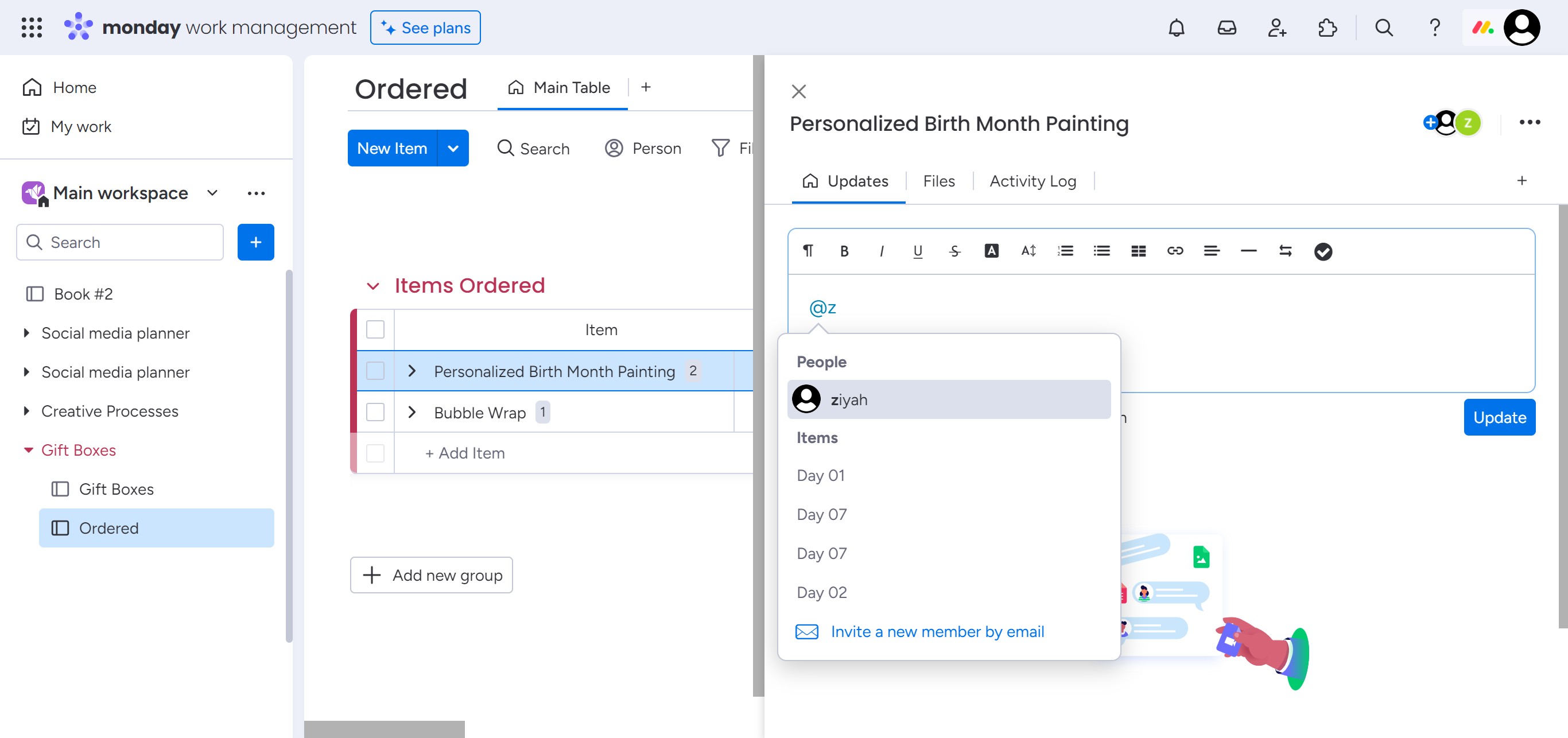Click Invite a new member by email

(937, 631)
